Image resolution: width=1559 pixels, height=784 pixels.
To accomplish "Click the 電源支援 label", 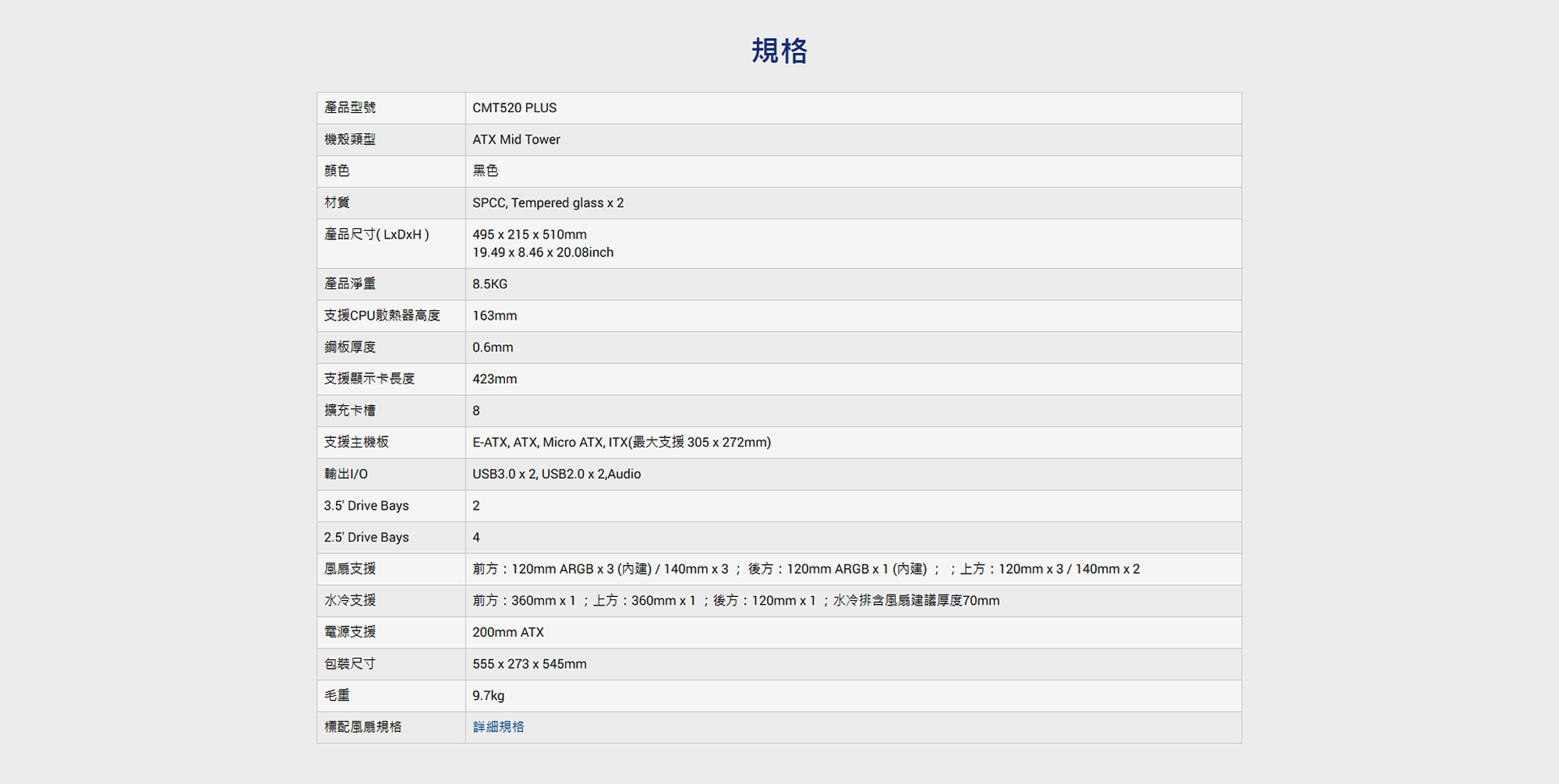I will tap(350, 633).
